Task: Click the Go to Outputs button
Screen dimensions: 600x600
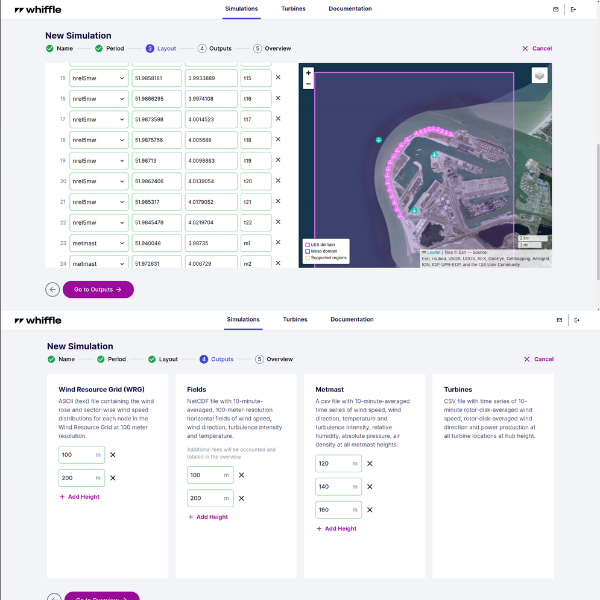Action: 98,290
